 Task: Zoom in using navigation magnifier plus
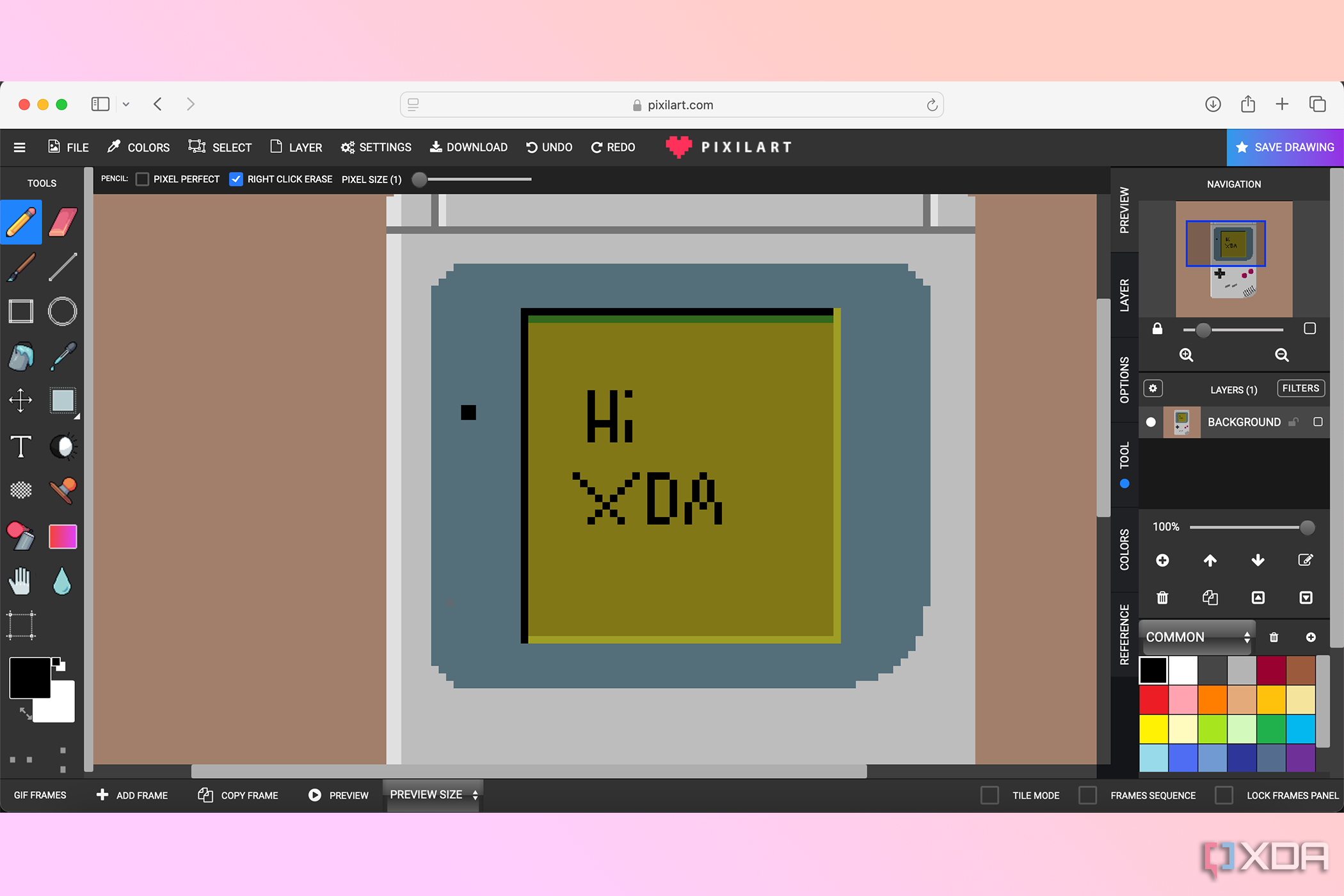coord(1187,355)
